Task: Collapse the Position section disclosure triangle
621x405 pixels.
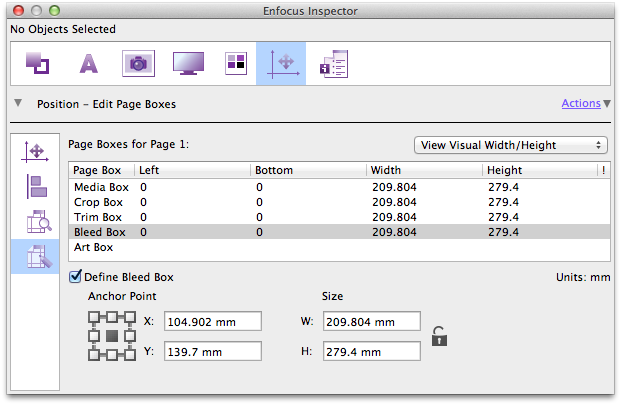Action: click(x=18, y=103)
